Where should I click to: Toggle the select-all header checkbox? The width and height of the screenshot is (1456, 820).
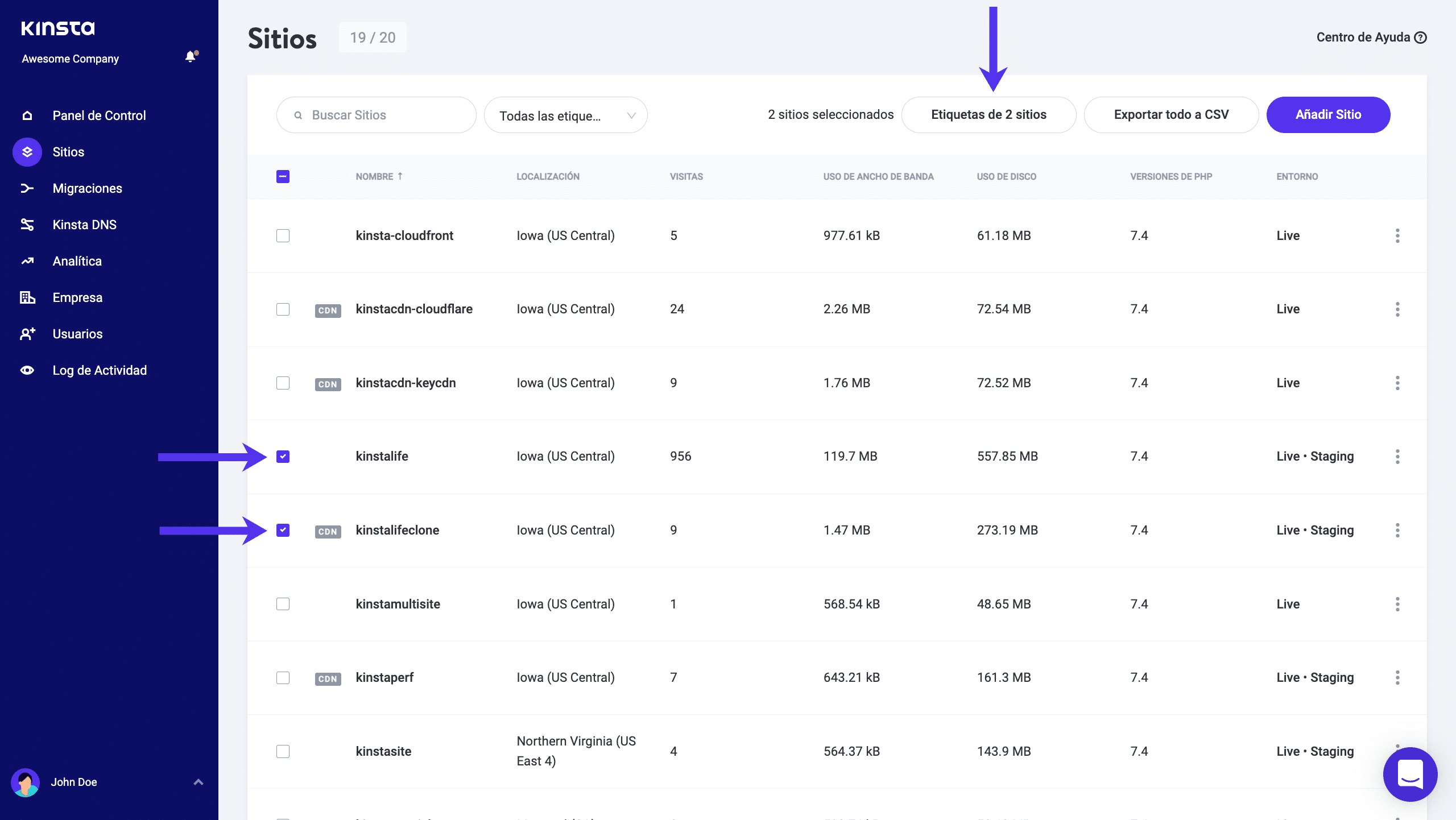tap(283, 177)
